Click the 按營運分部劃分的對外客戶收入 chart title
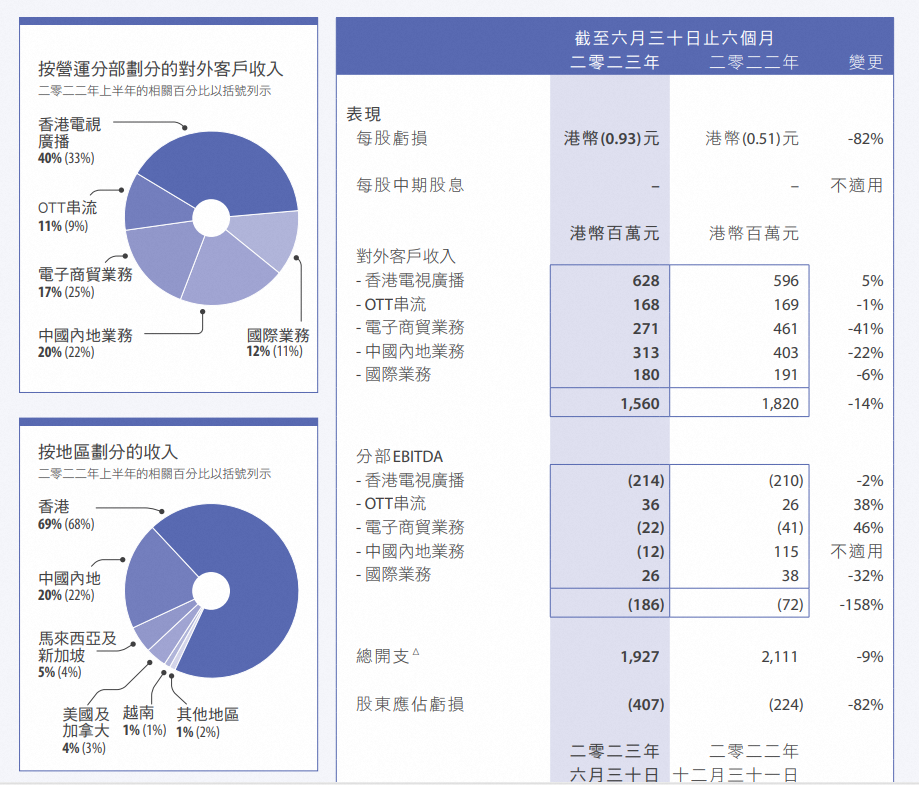 coord(160,69)
